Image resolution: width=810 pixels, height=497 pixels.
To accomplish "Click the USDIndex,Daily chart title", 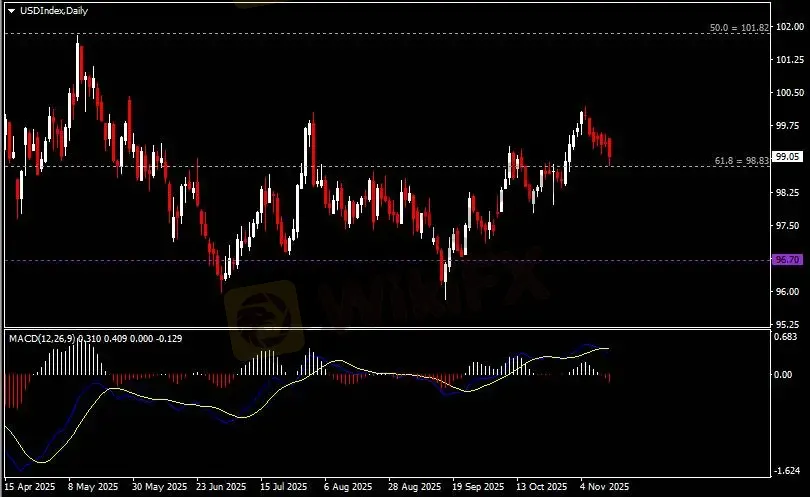I will tap(54, 11).
